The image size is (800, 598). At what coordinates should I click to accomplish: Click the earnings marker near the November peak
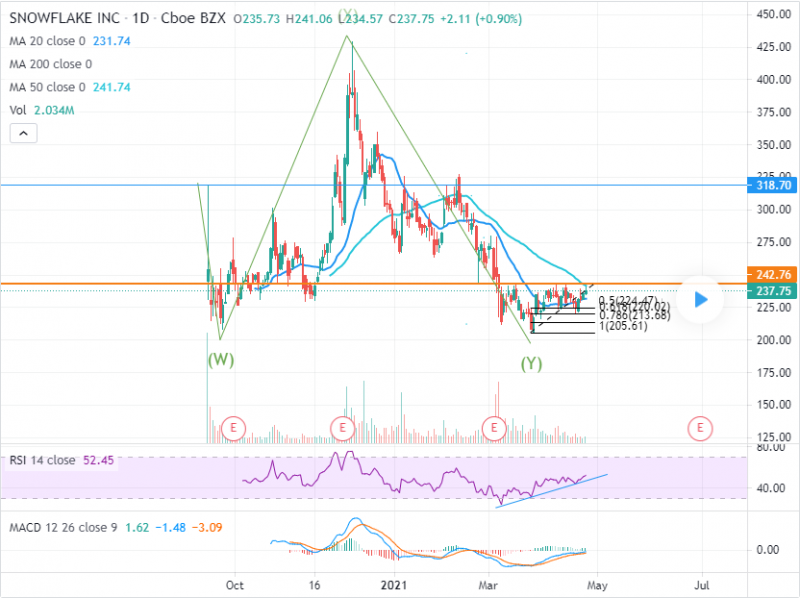[343, 428]
